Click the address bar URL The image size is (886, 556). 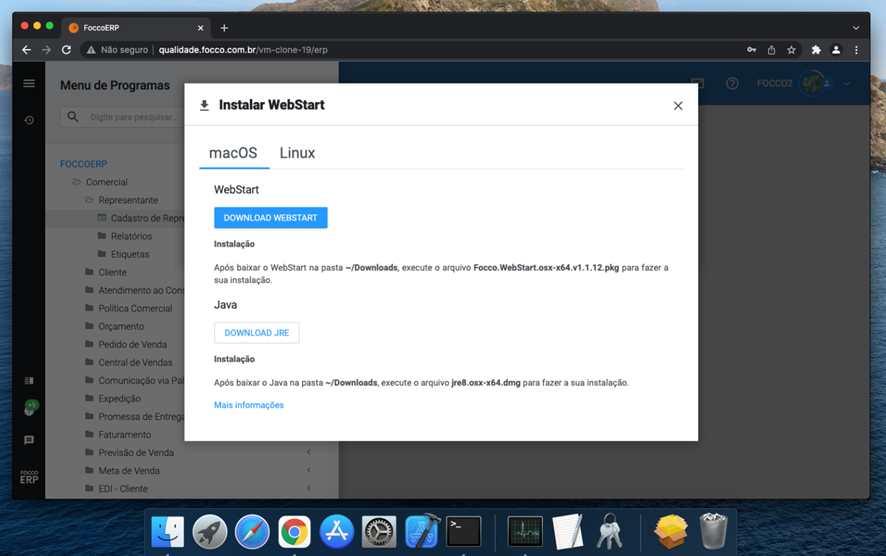point(243,50)
